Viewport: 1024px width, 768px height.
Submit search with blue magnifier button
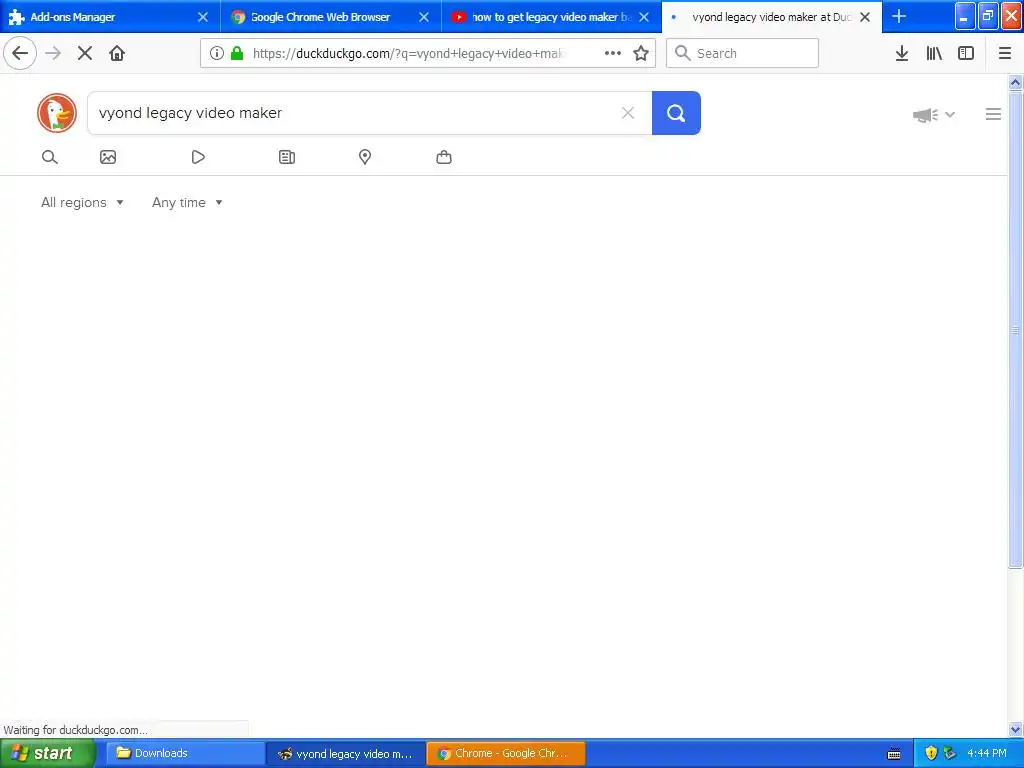coord(676,113)
